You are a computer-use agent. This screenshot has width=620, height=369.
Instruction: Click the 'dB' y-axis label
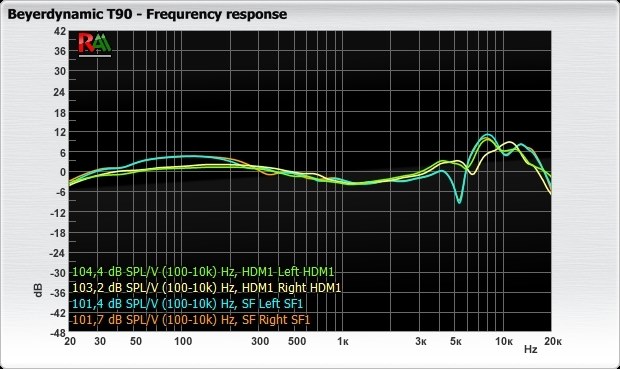tap(38, 290)
